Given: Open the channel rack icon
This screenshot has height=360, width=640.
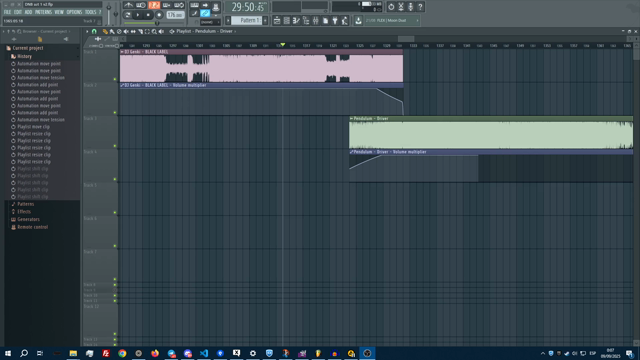Looking at the screenshot, I should (x=287, y=20).
